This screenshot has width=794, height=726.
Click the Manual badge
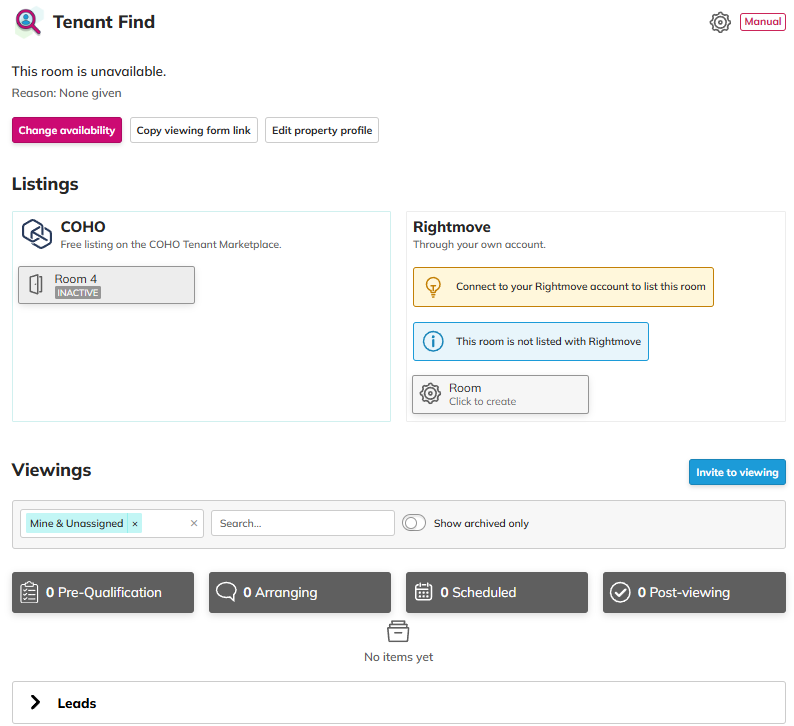pyautogui.click(x=762, y=22)
